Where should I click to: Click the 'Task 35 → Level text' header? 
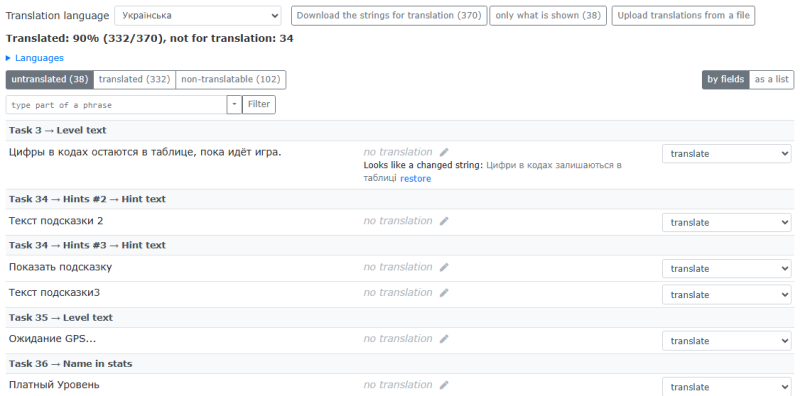pos(61,318)
